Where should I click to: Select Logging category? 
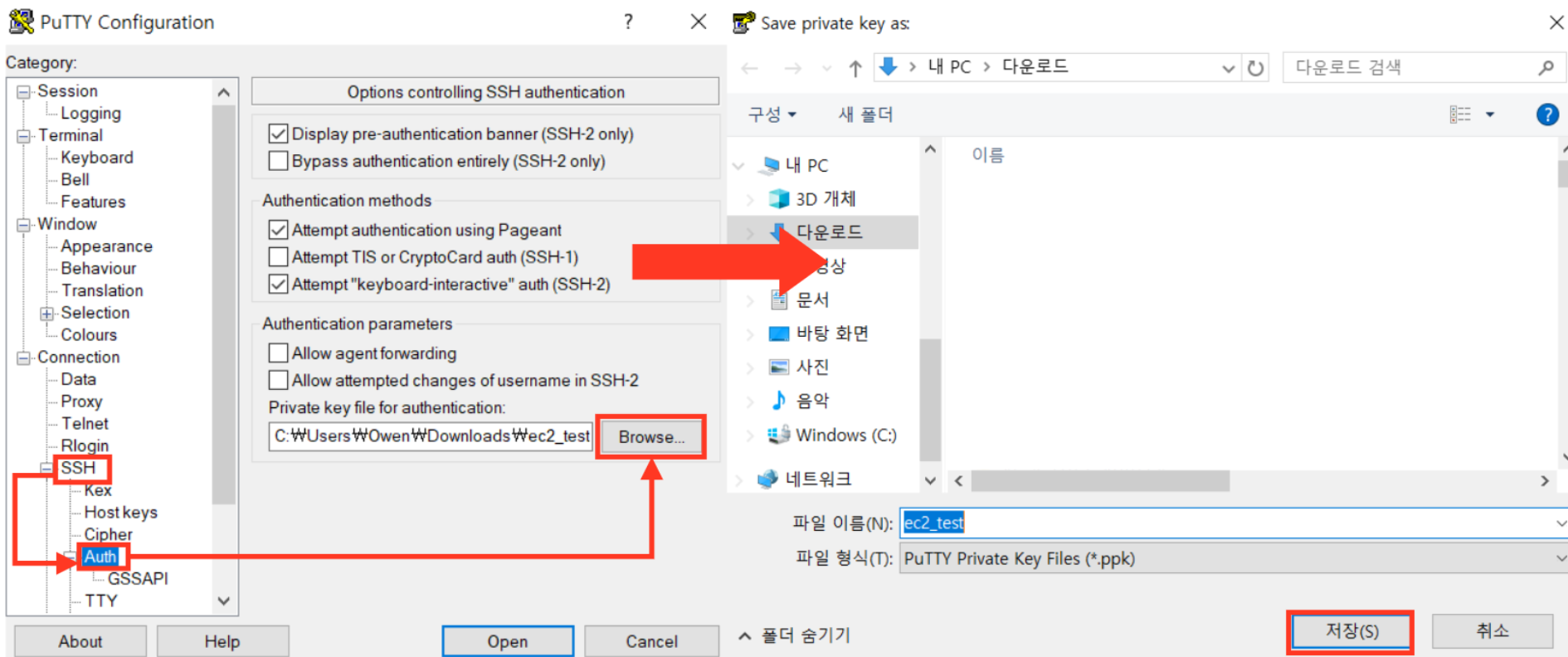tap(90, 114)
